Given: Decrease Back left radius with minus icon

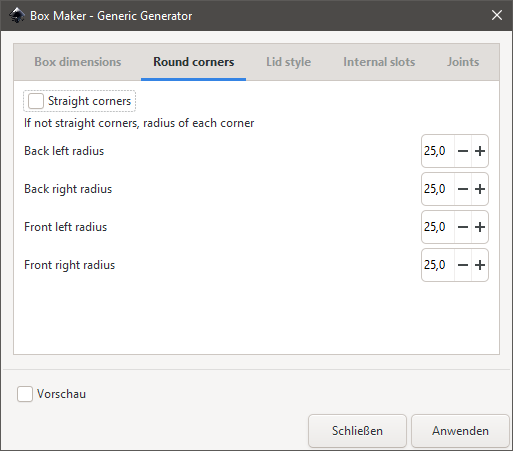Looking at the screenshot, I should [463, 151].
